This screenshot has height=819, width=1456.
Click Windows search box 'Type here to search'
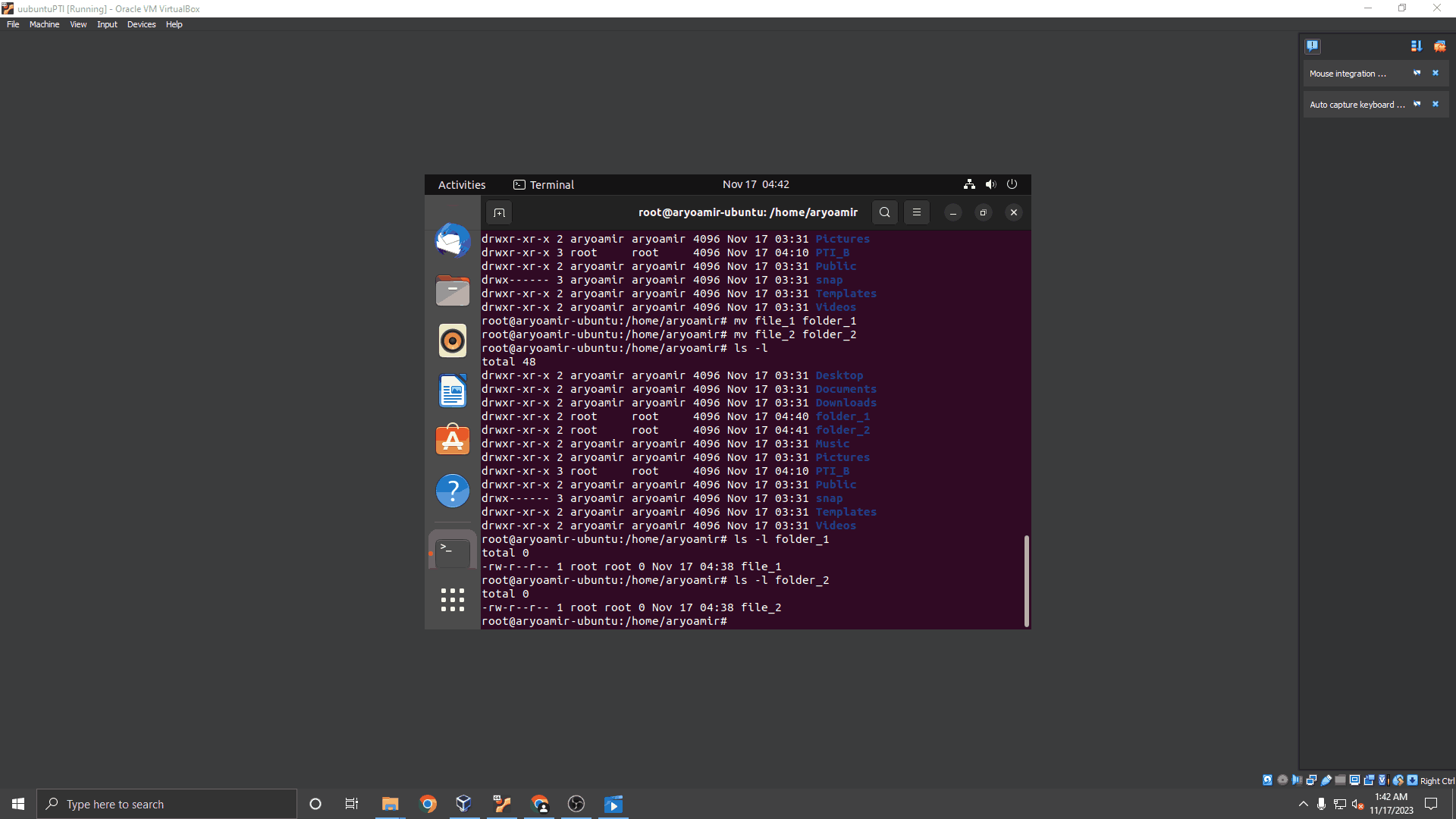[x=167, y=804]
